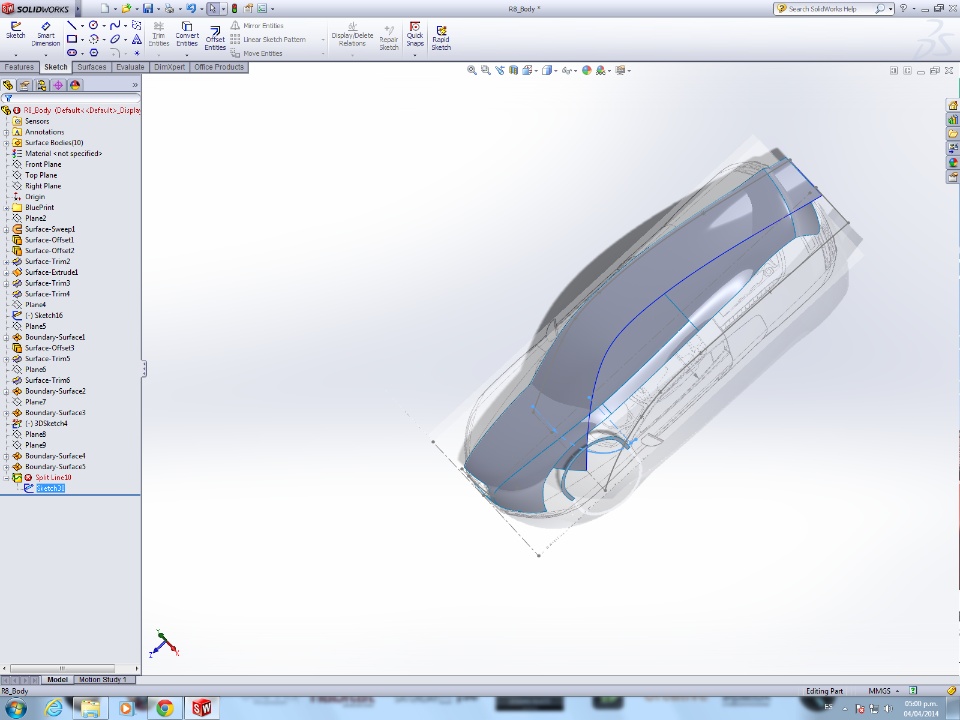Click the Trim Entities tool
Viewport: 960px width, 720px height.
pyautogui.click(x=159, y=34)
